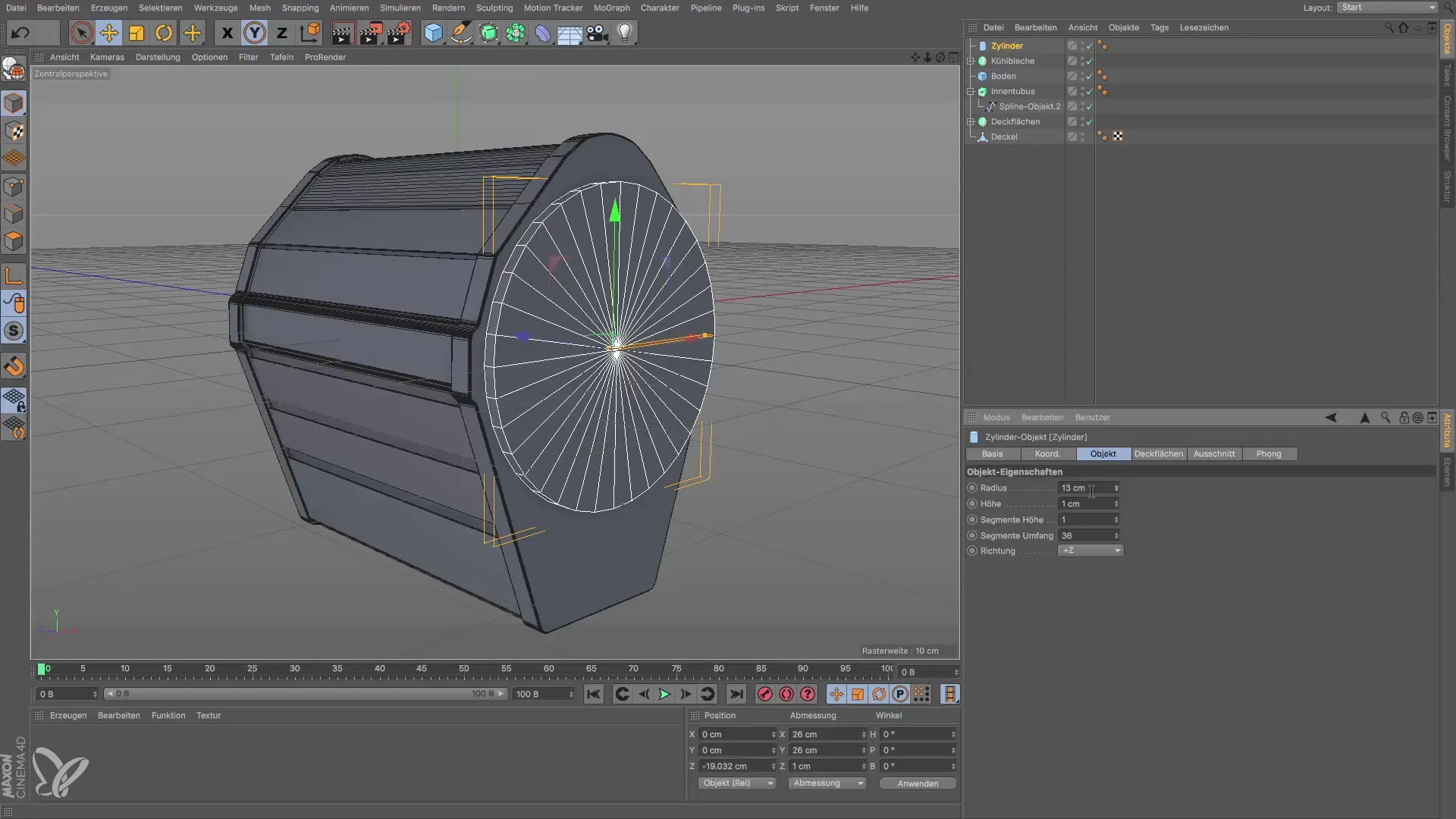This screenshot has width=1456, height=819.
Task: Activate the Scale tool in top toolbar
Action: pos(136,33)
